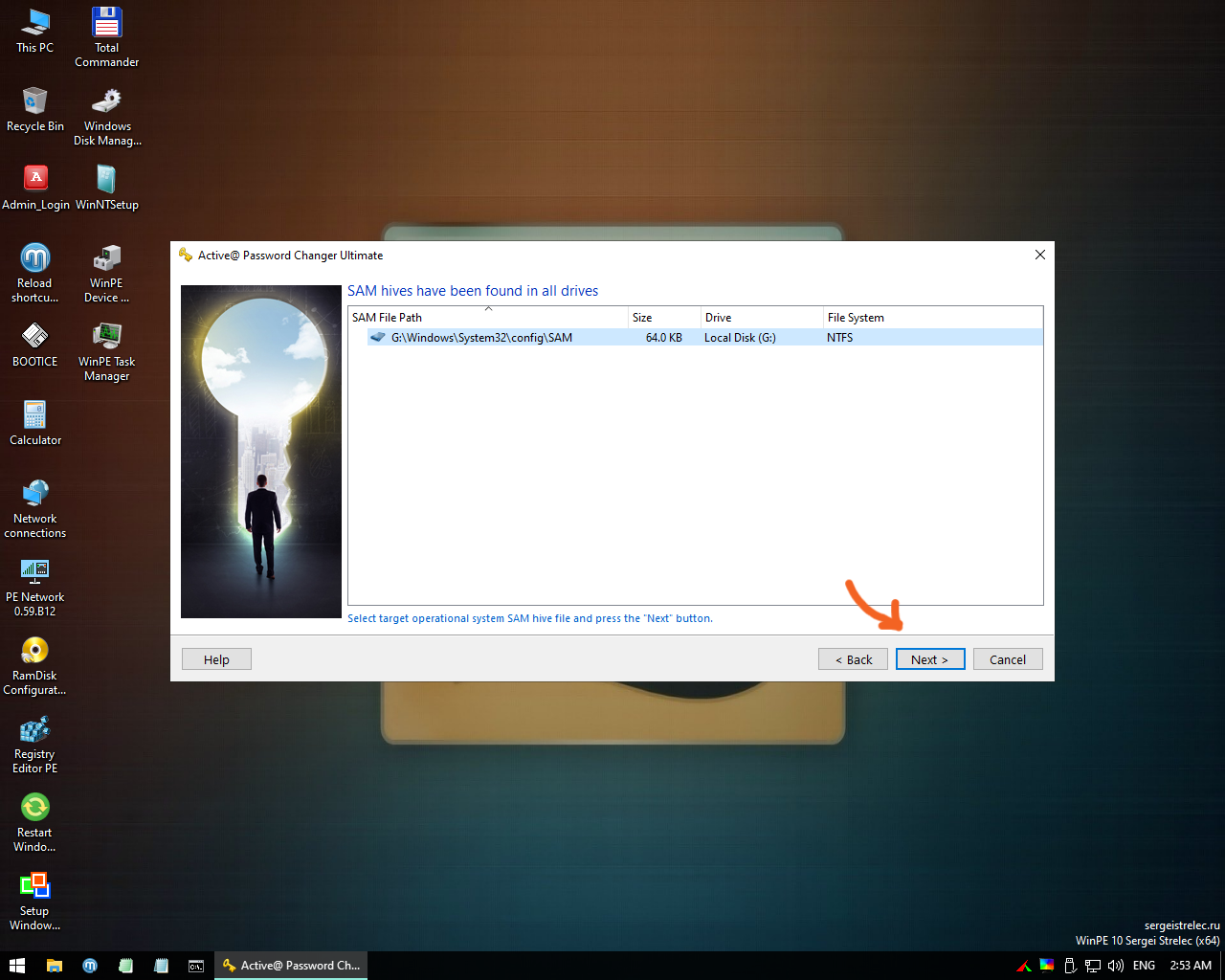Open Help in Password Changer
The width and height of the screenshot is (1225, 980).
click(216, 659)
